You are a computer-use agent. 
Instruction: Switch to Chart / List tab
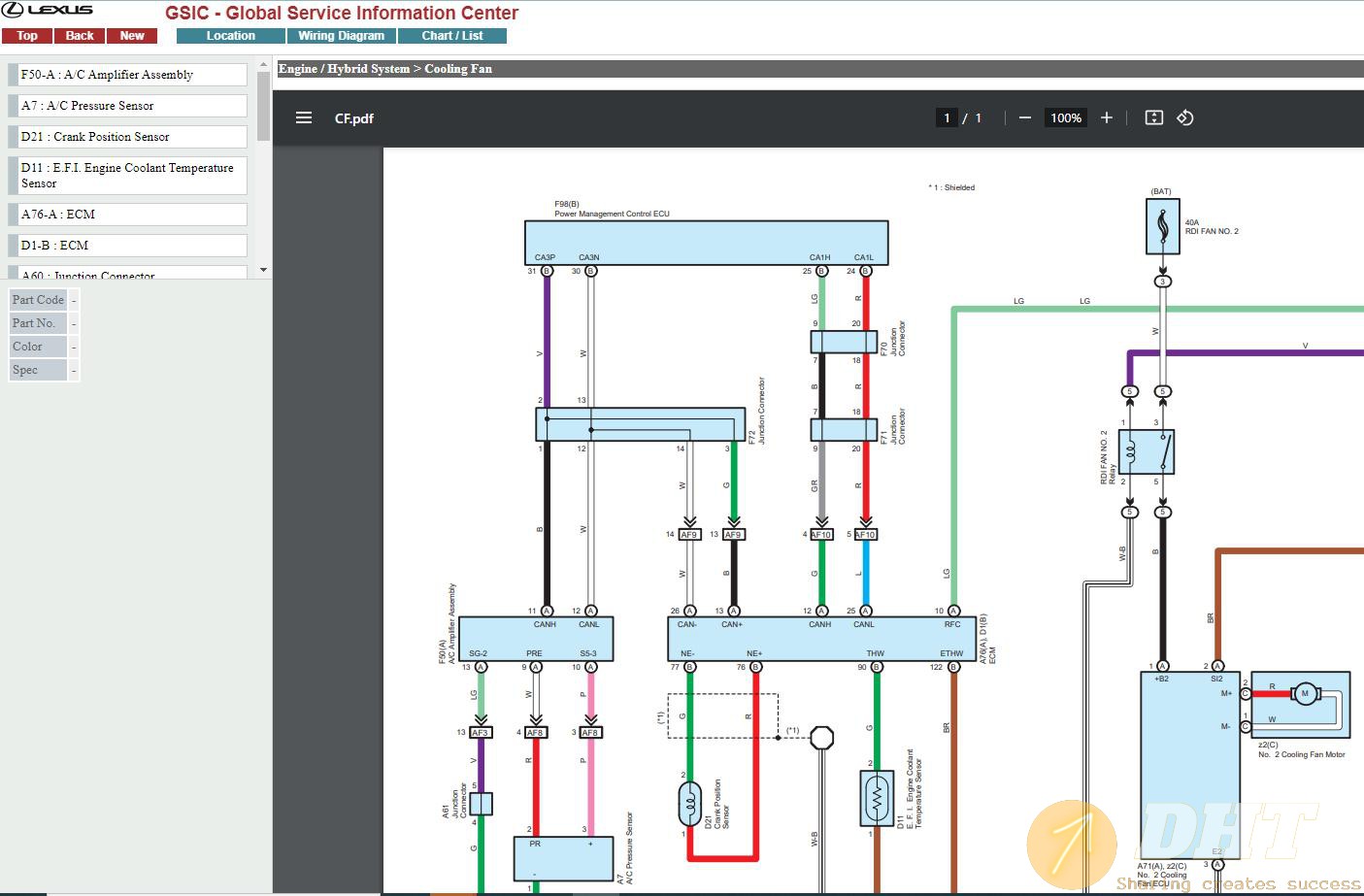pyautogui.click(x=452, y=36)
